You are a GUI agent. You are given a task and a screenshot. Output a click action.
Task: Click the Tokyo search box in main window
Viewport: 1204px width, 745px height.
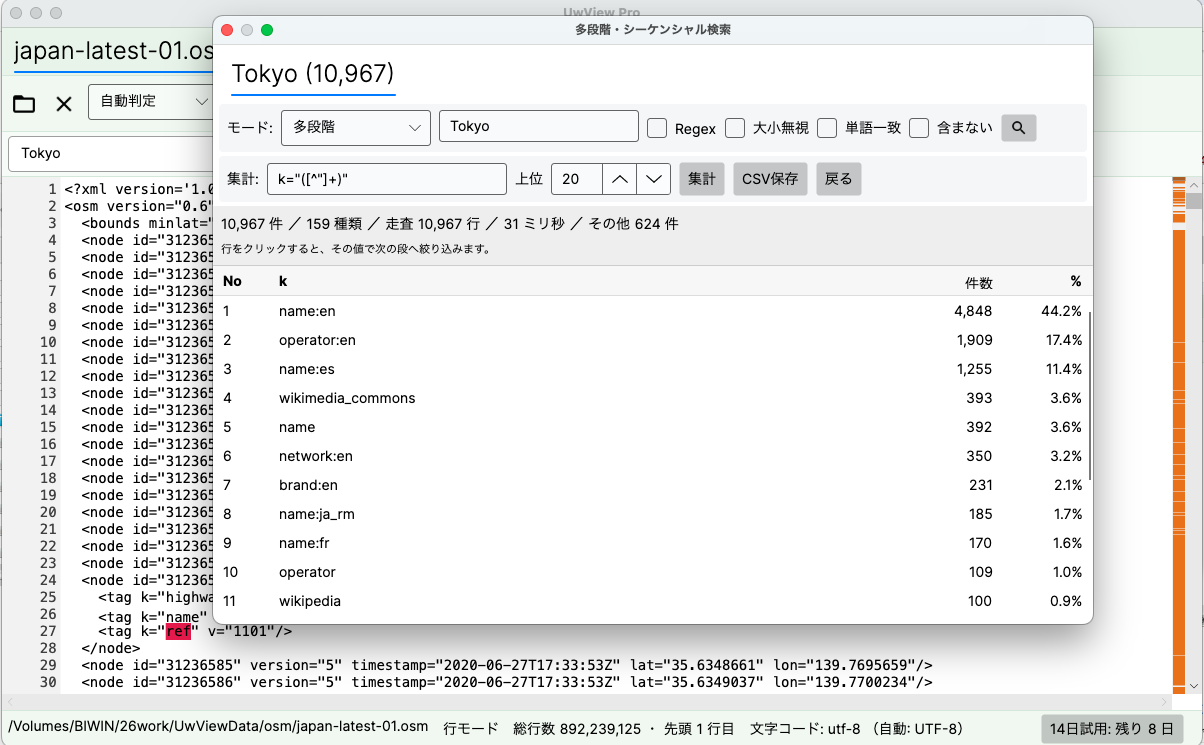click(110, 153)
